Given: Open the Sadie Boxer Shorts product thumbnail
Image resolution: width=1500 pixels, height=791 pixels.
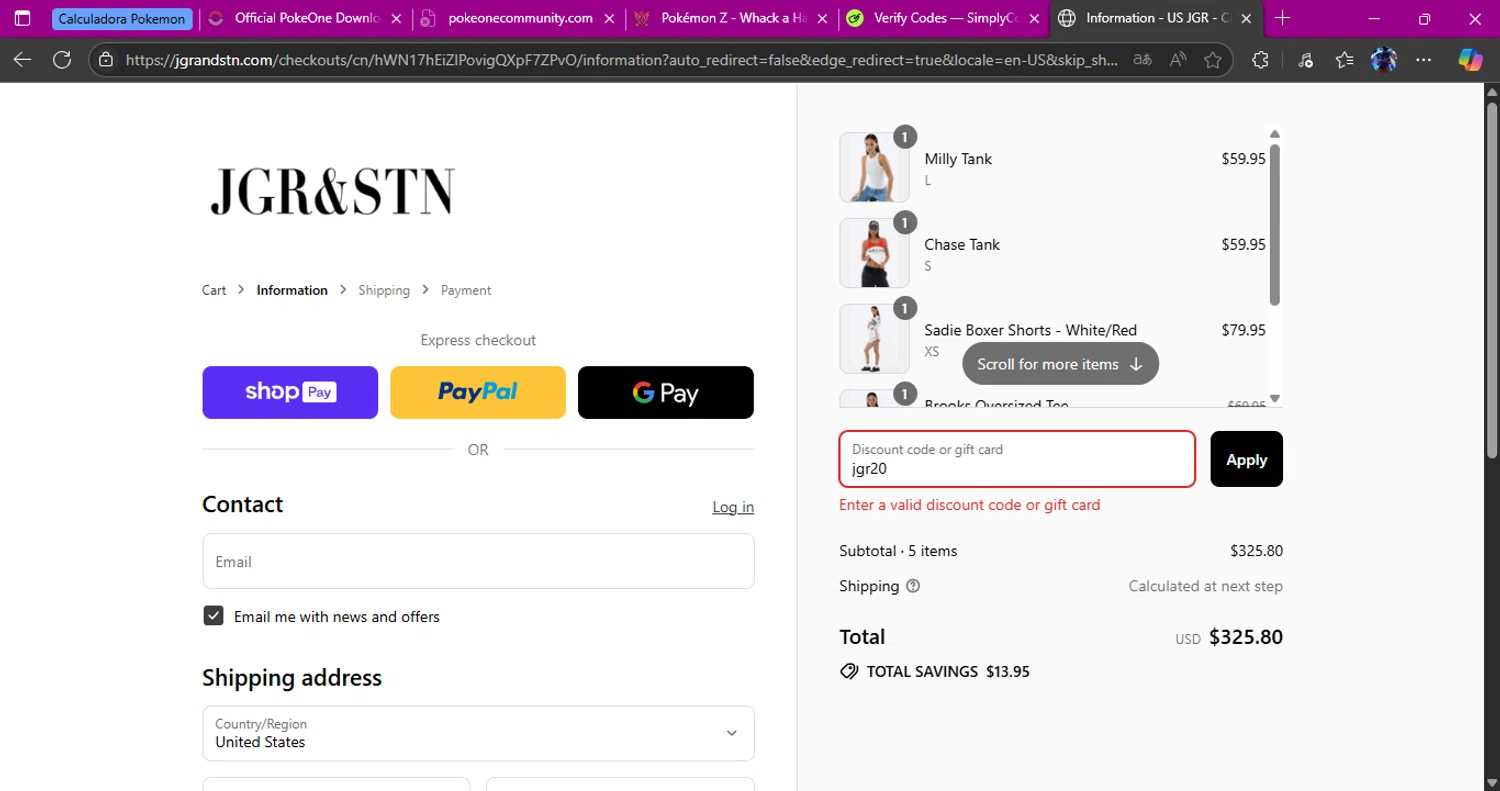Looking at the screenshot, I should [874, 339].
